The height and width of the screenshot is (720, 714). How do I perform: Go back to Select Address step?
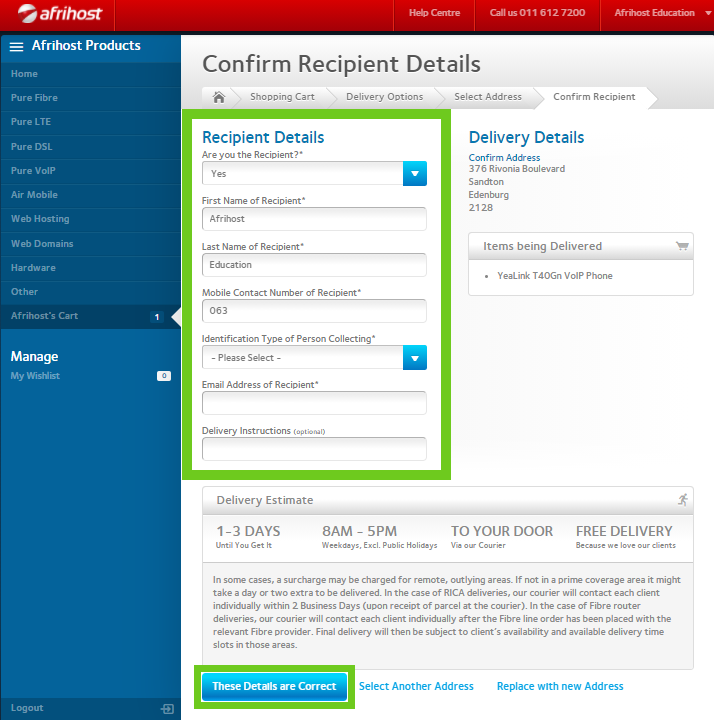click(487, 97)
